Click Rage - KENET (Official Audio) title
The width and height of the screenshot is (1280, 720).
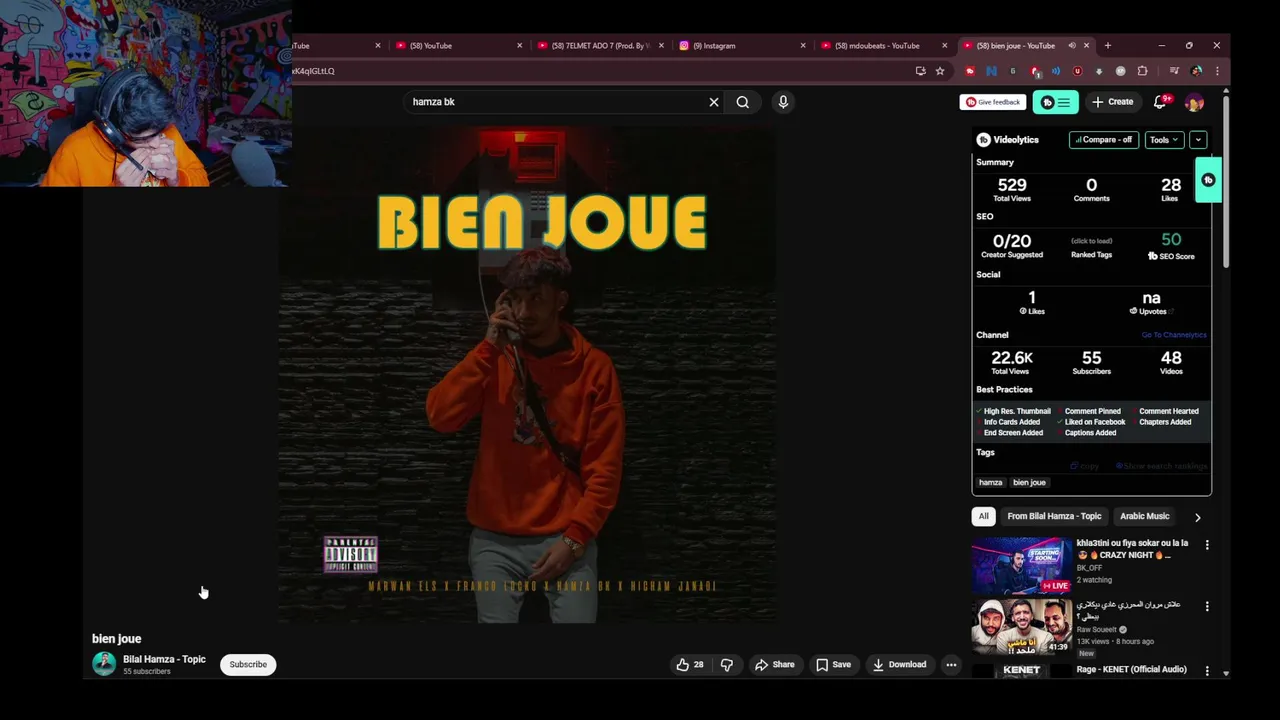point(1131,670)
